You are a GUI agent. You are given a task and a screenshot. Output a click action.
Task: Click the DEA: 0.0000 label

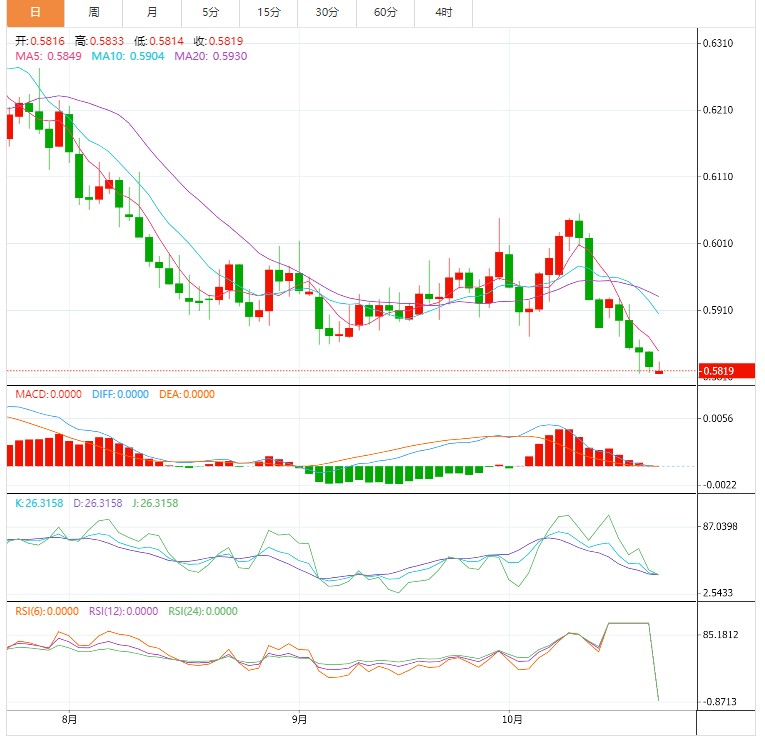[186, 394]
